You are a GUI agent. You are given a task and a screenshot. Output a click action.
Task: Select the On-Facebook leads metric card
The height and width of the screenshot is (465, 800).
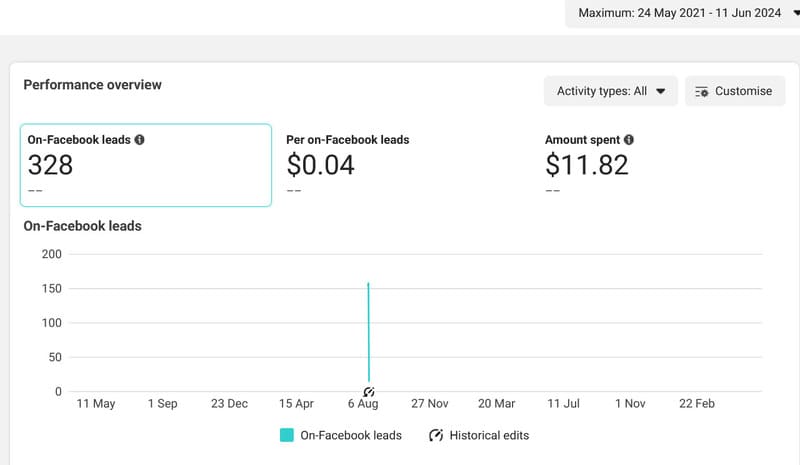point(146,165)
